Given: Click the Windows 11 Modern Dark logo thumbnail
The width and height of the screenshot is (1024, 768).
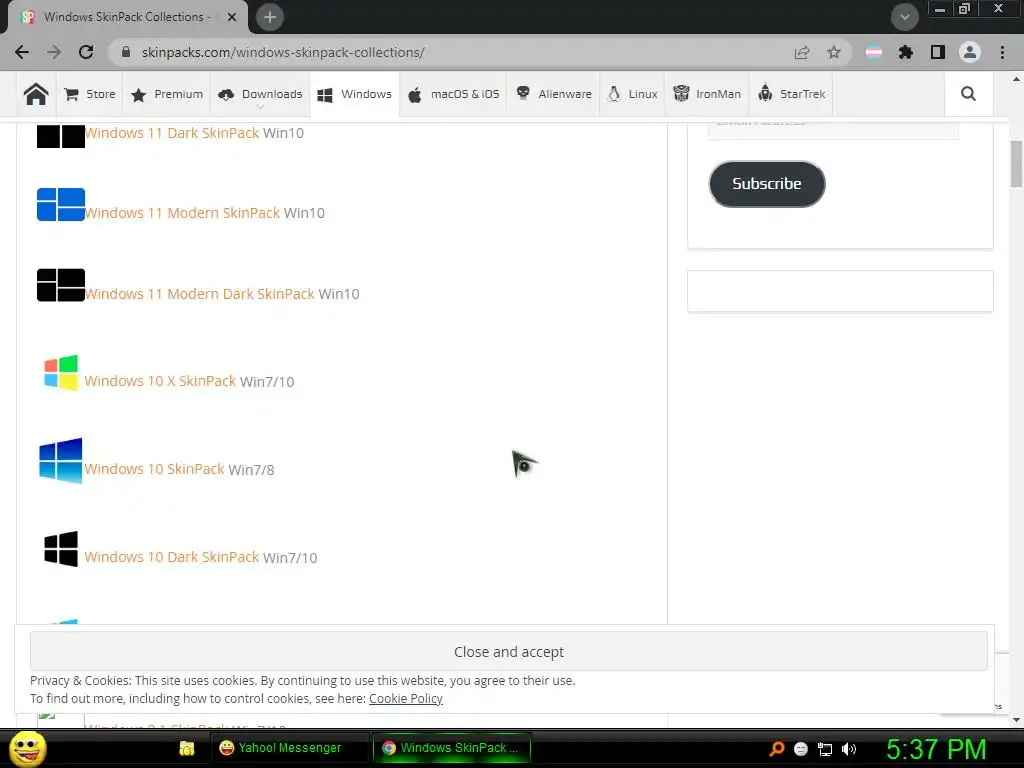Looking at the screenshot, I should tap(61, 285).
